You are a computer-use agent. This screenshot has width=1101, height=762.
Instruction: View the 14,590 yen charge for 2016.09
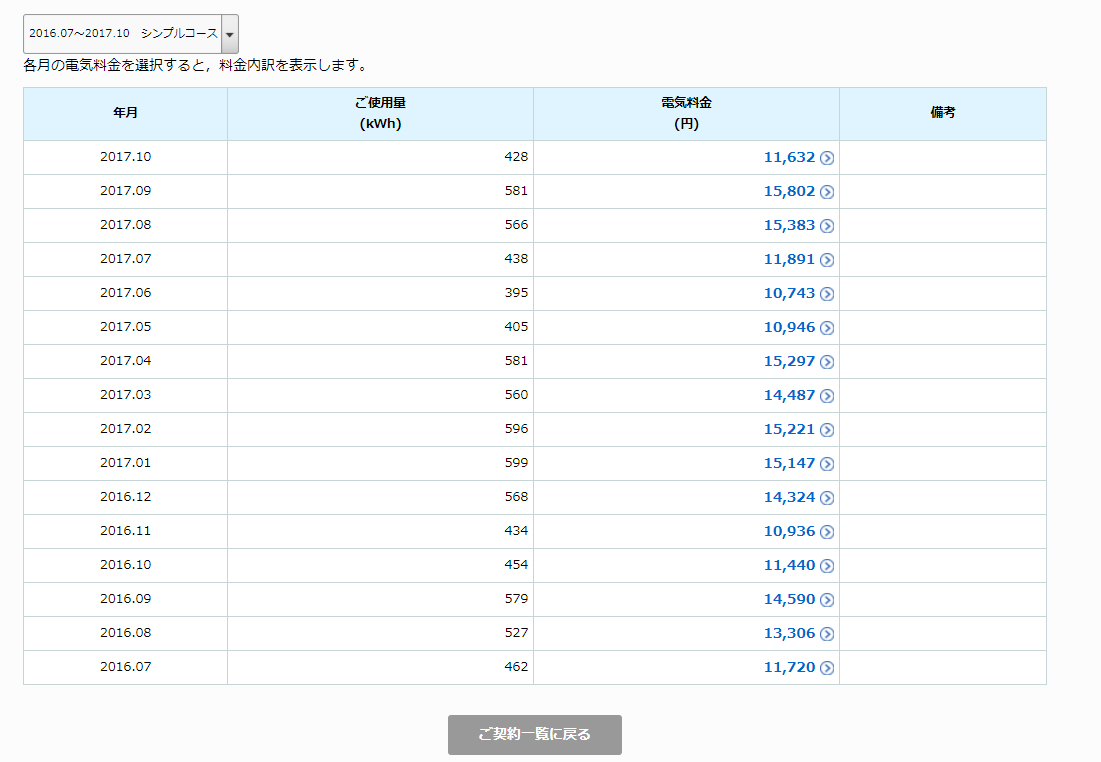pos(789,599)
